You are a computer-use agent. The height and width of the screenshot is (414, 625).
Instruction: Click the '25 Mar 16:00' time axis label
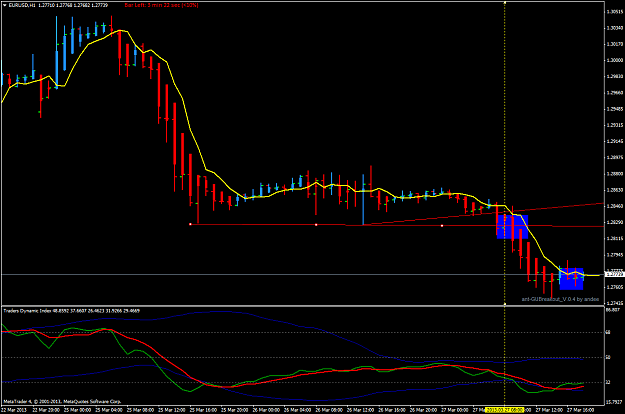(203, 410)
